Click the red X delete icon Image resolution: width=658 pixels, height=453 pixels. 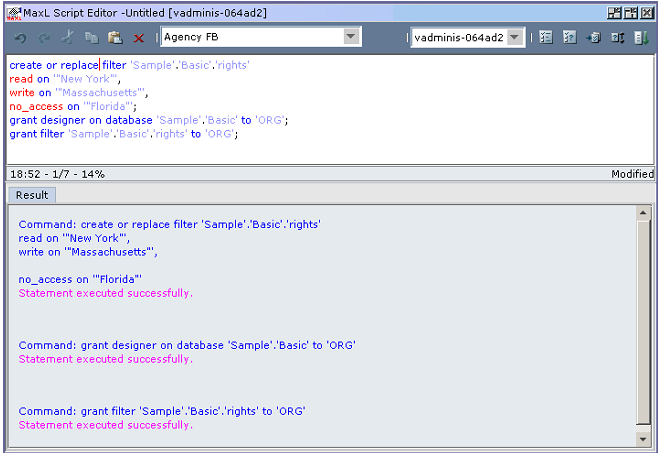pos(138,39)
